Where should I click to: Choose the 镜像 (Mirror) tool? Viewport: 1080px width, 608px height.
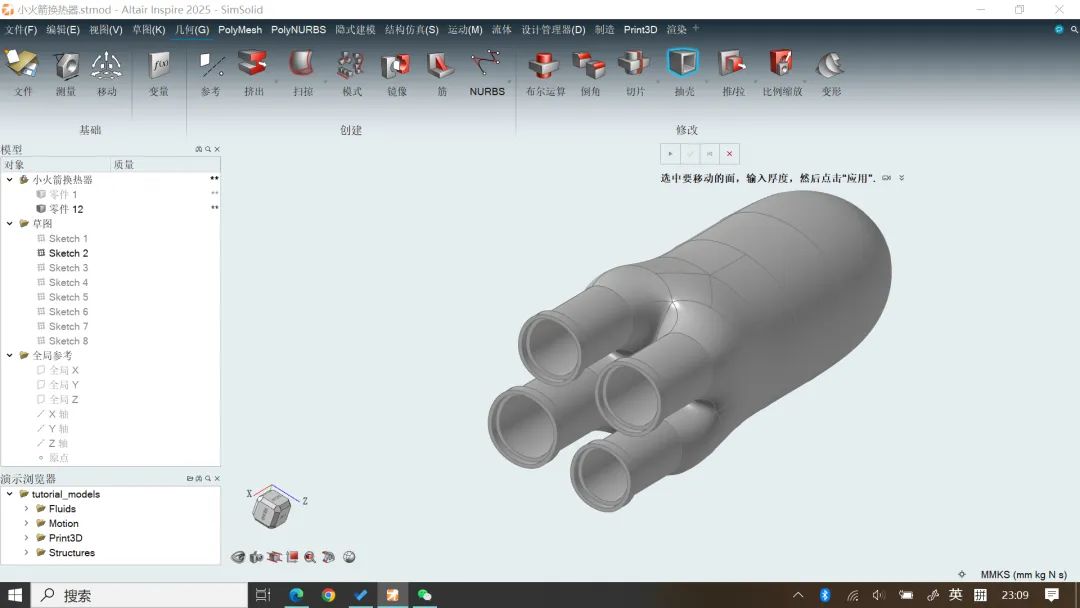tap(396, 66)
